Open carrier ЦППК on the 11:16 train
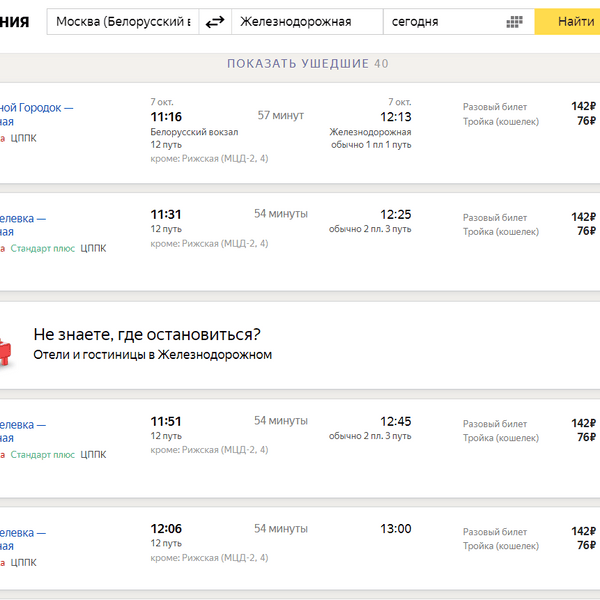Viewport: 600px width, 600px height. [x=24, y=138]
